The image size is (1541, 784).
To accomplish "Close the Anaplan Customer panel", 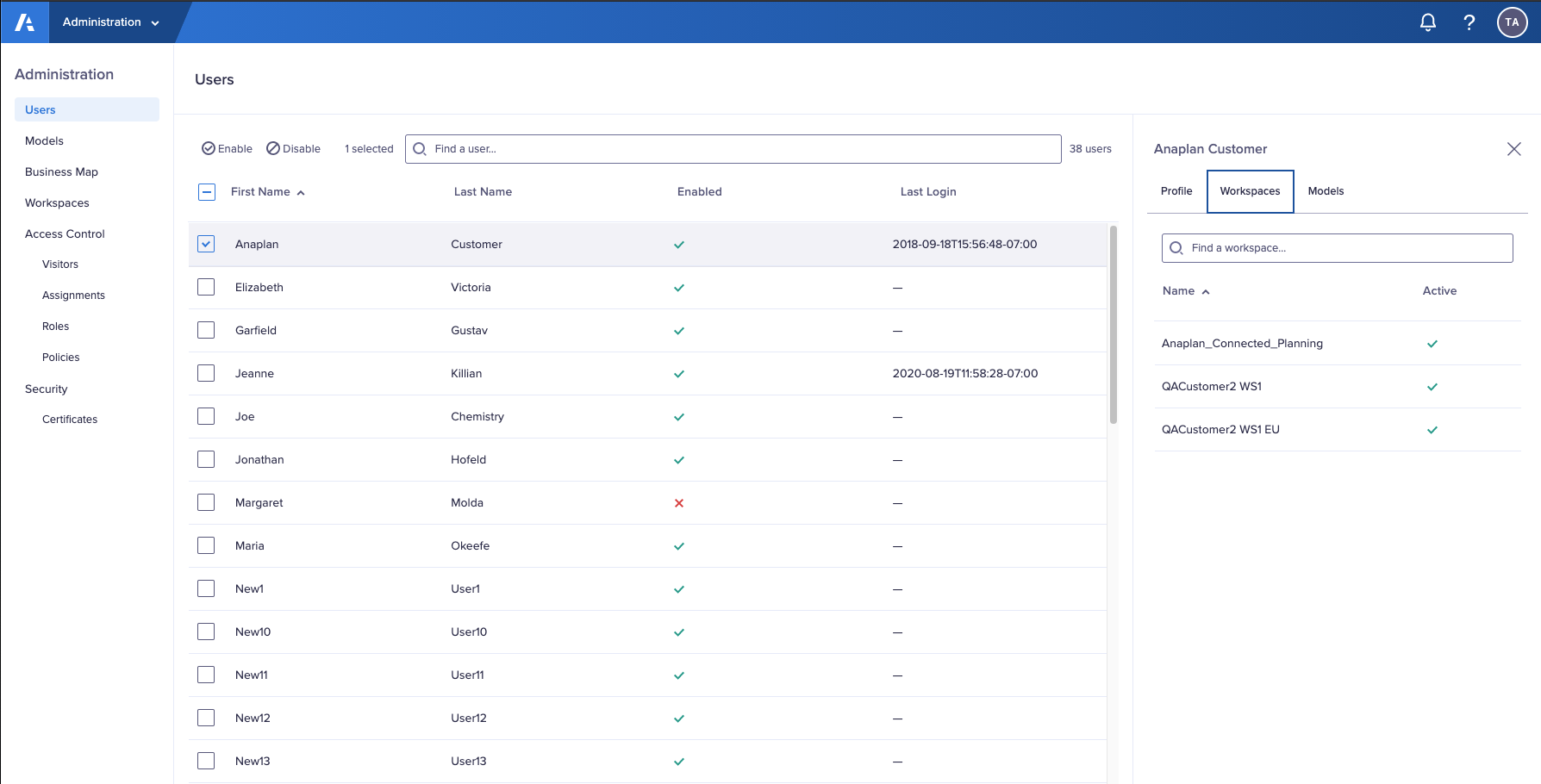I will click(1514, 149).
